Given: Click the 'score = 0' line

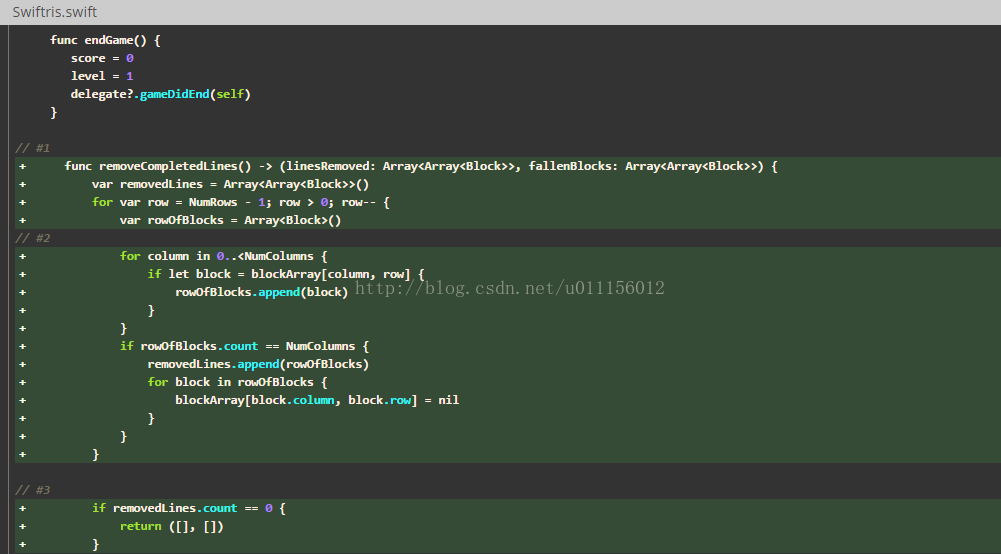Looking at the screenshot, I should (102, 58).
